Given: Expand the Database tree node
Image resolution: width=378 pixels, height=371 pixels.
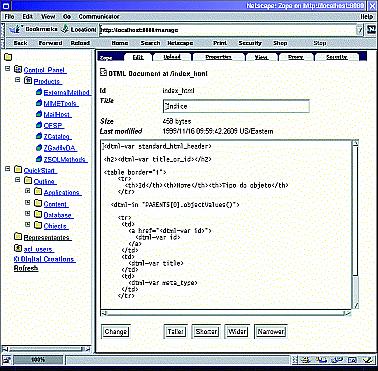Looking at the screenshot, I should pyautogui.click(x=28, y=214).
